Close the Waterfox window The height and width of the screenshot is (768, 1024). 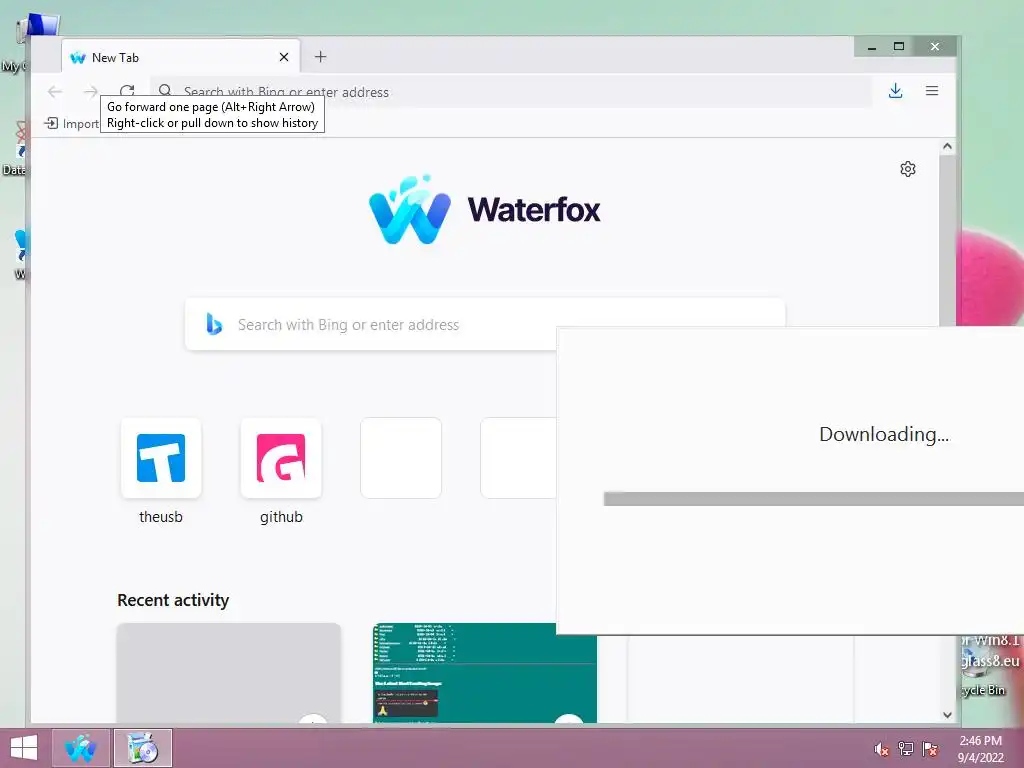[935, 47]
